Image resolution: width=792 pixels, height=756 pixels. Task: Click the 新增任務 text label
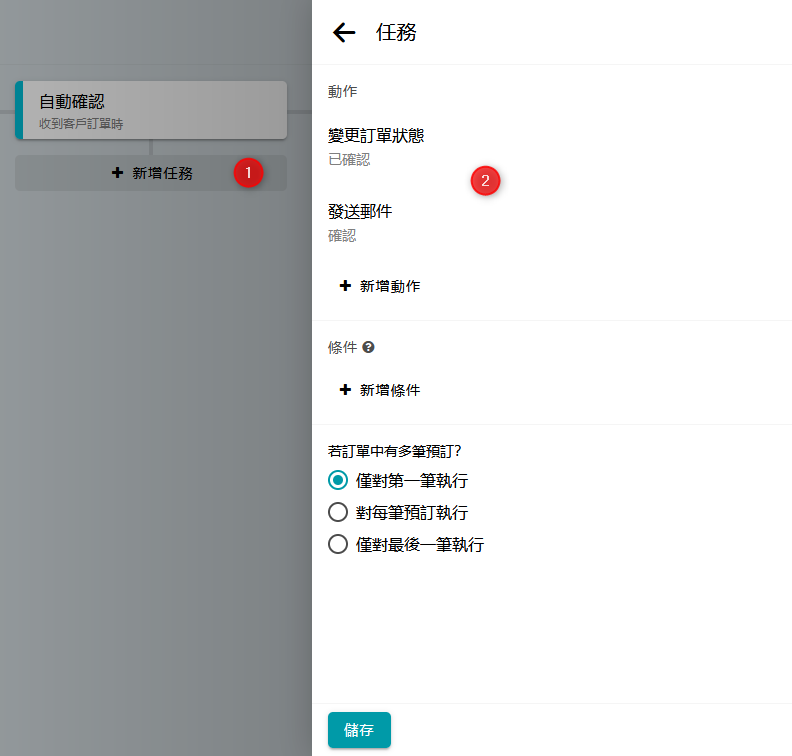pyautogui.click(x=163, y=173)
